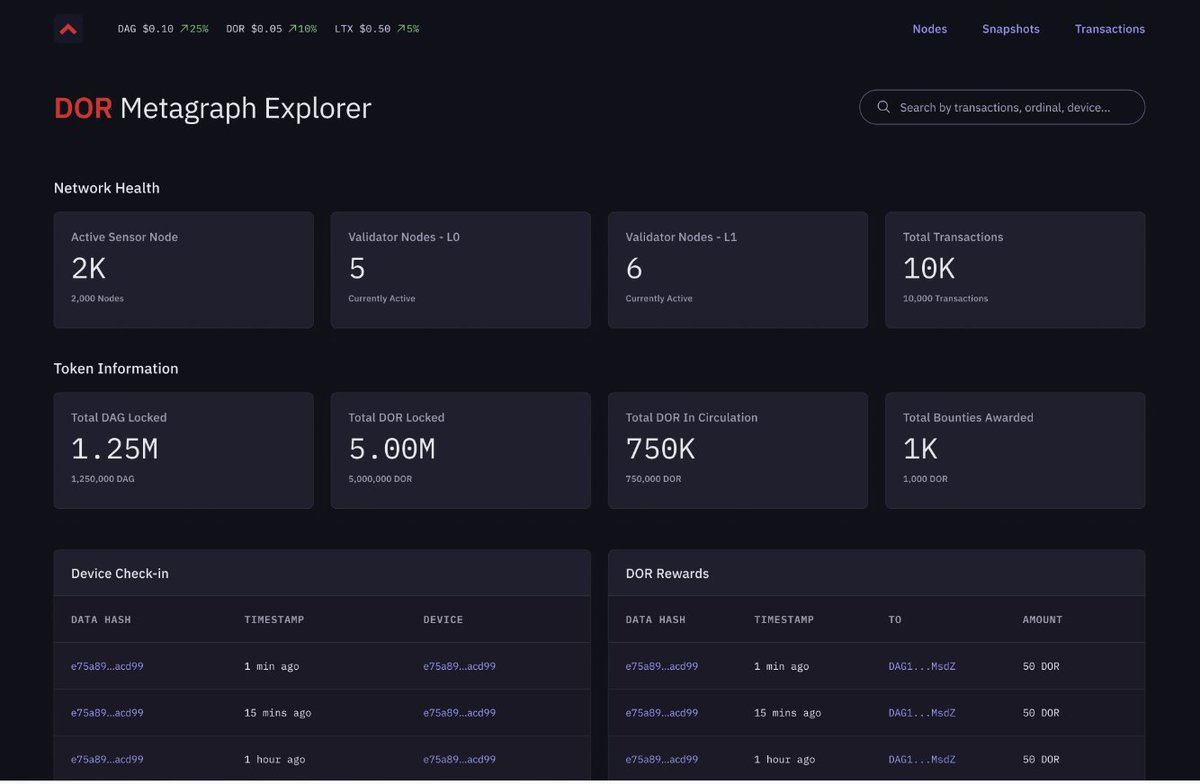Click the TIMESTAMP header in DOR Rewards
This screenshot has width=1200, height=784.
(x=784, y=620)
